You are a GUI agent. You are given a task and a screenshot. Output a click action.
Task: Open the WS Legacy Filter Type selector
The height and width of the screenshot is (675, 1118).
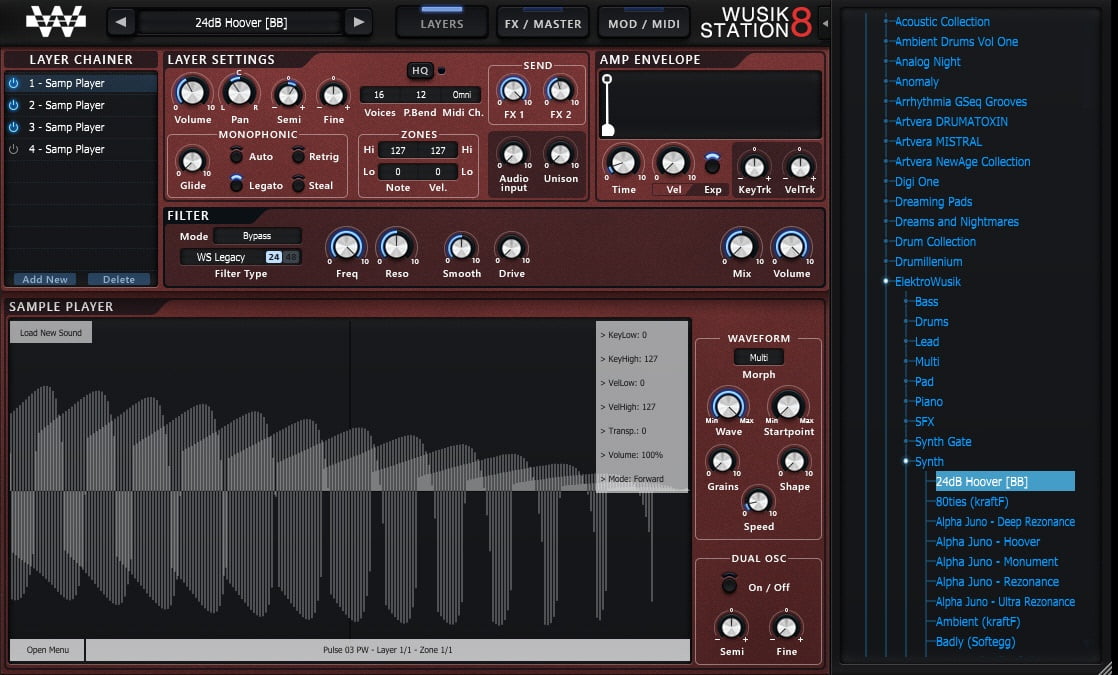pyautogui.click(x=240, y=257)
